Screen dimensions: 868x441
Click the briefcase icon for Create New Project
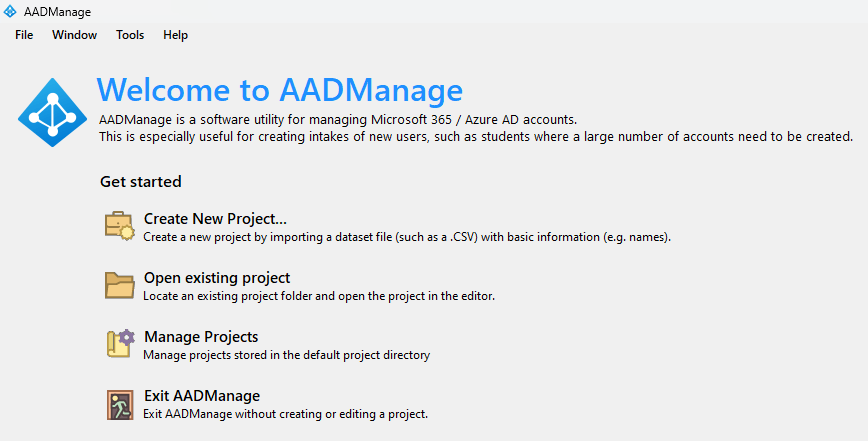[120, 226]
